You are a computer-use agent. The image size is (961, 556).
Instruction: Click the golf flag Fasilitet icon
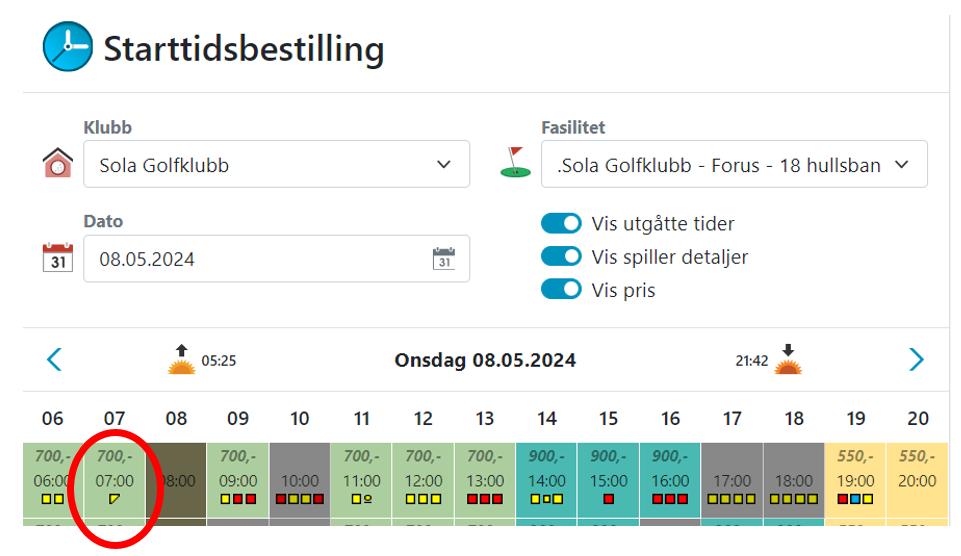point(515,162)
